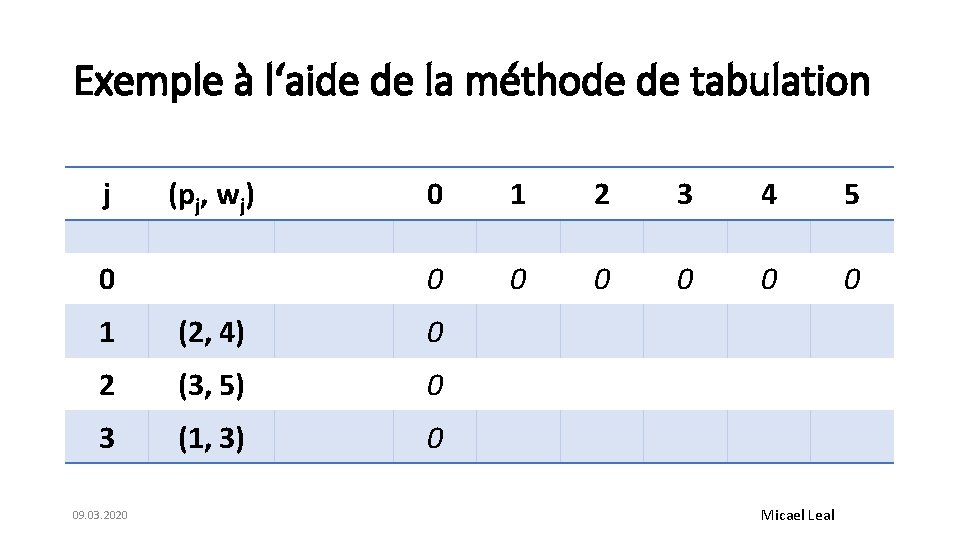Click the (pj, wj) column header
The width and height of the screenshot is (960, 540).
(x=211, y=197)
